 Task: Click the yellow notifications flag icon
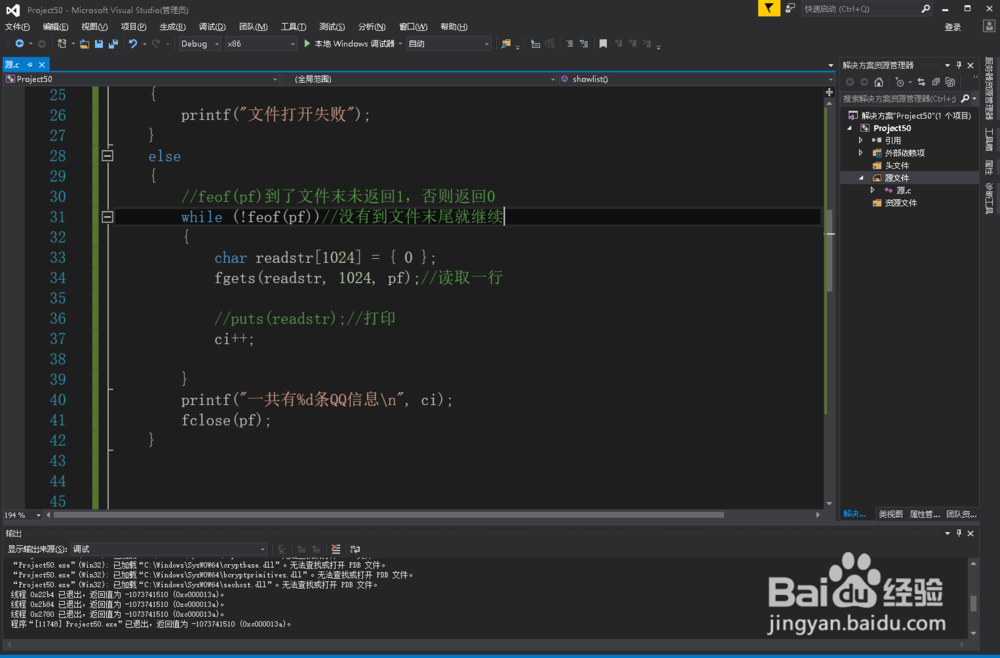click(769, 8)
